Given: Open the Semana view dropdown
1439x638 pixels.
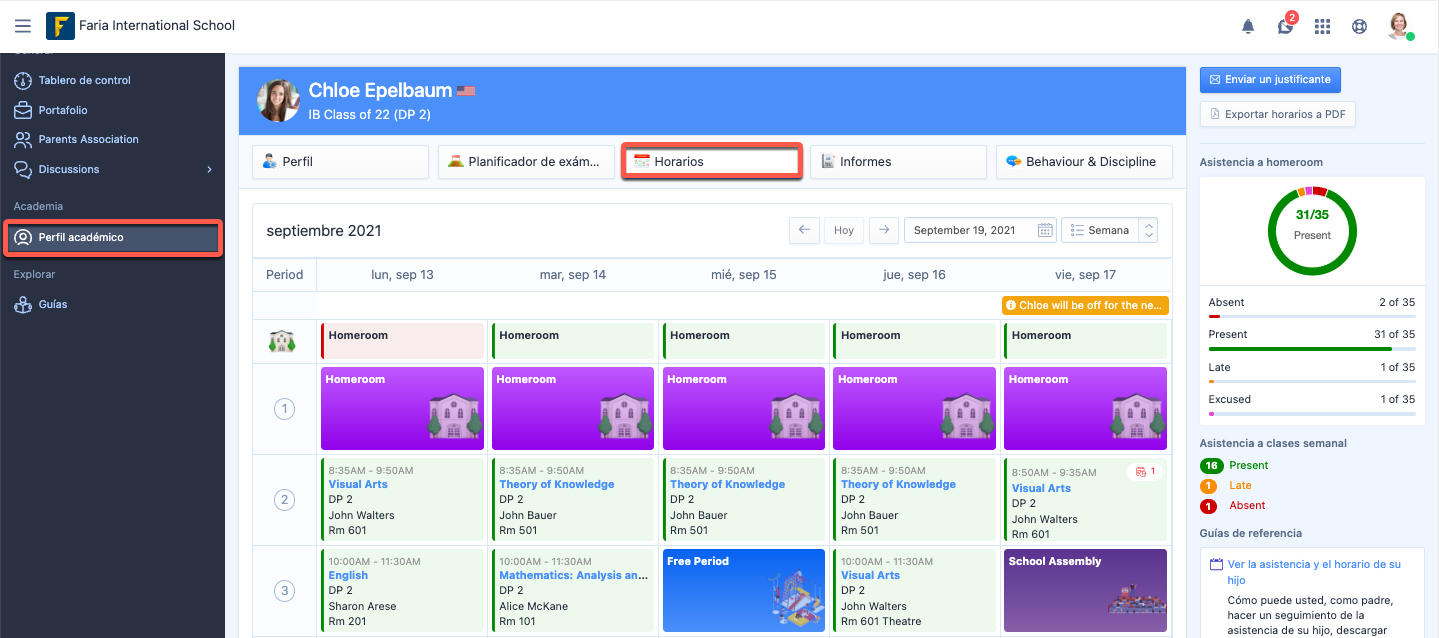Looking at the screenshot, I should pyautogui.click(x=1108, y=230).
